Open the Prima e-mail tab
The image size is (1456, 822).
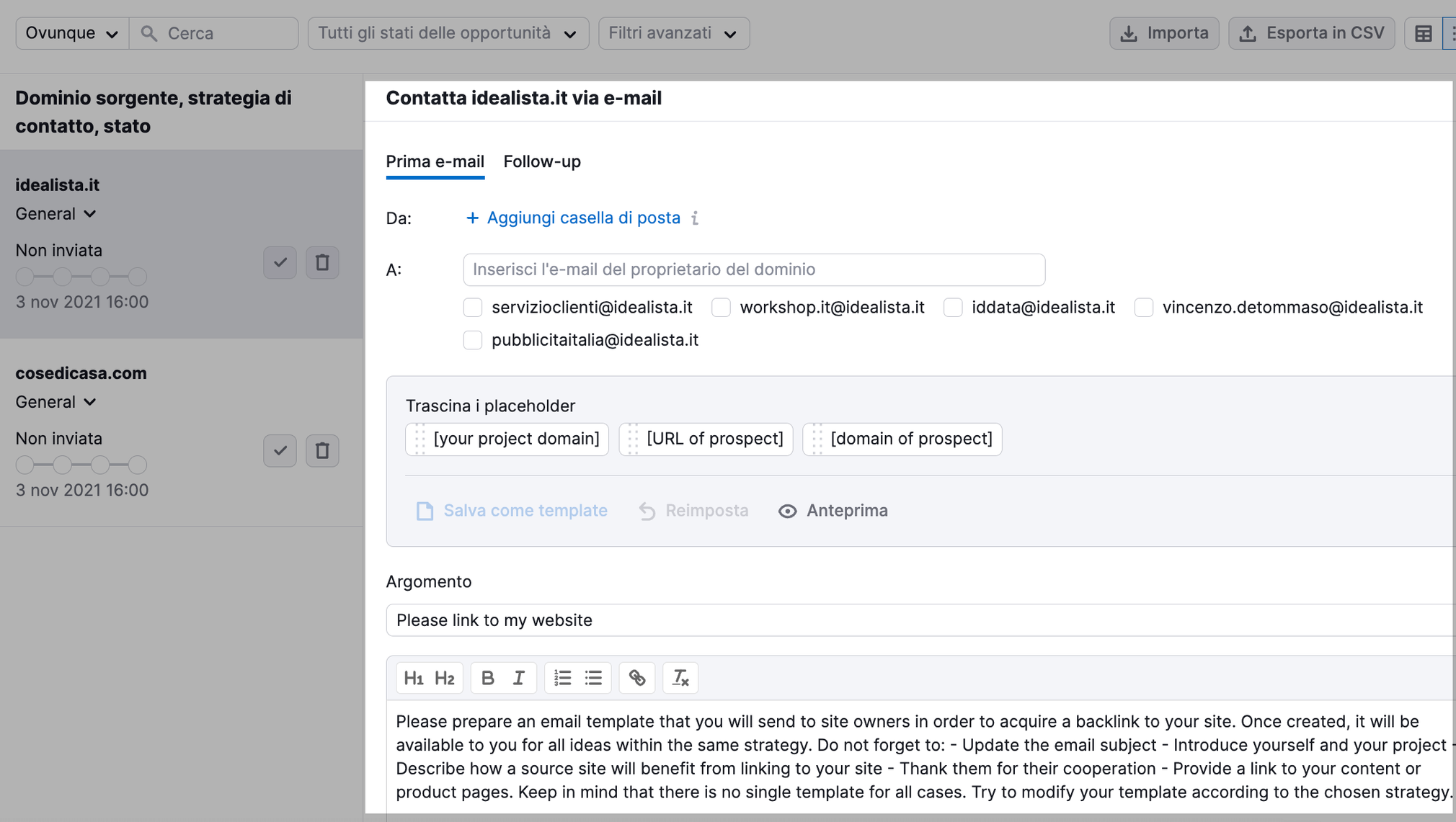[x=435, y=161]
